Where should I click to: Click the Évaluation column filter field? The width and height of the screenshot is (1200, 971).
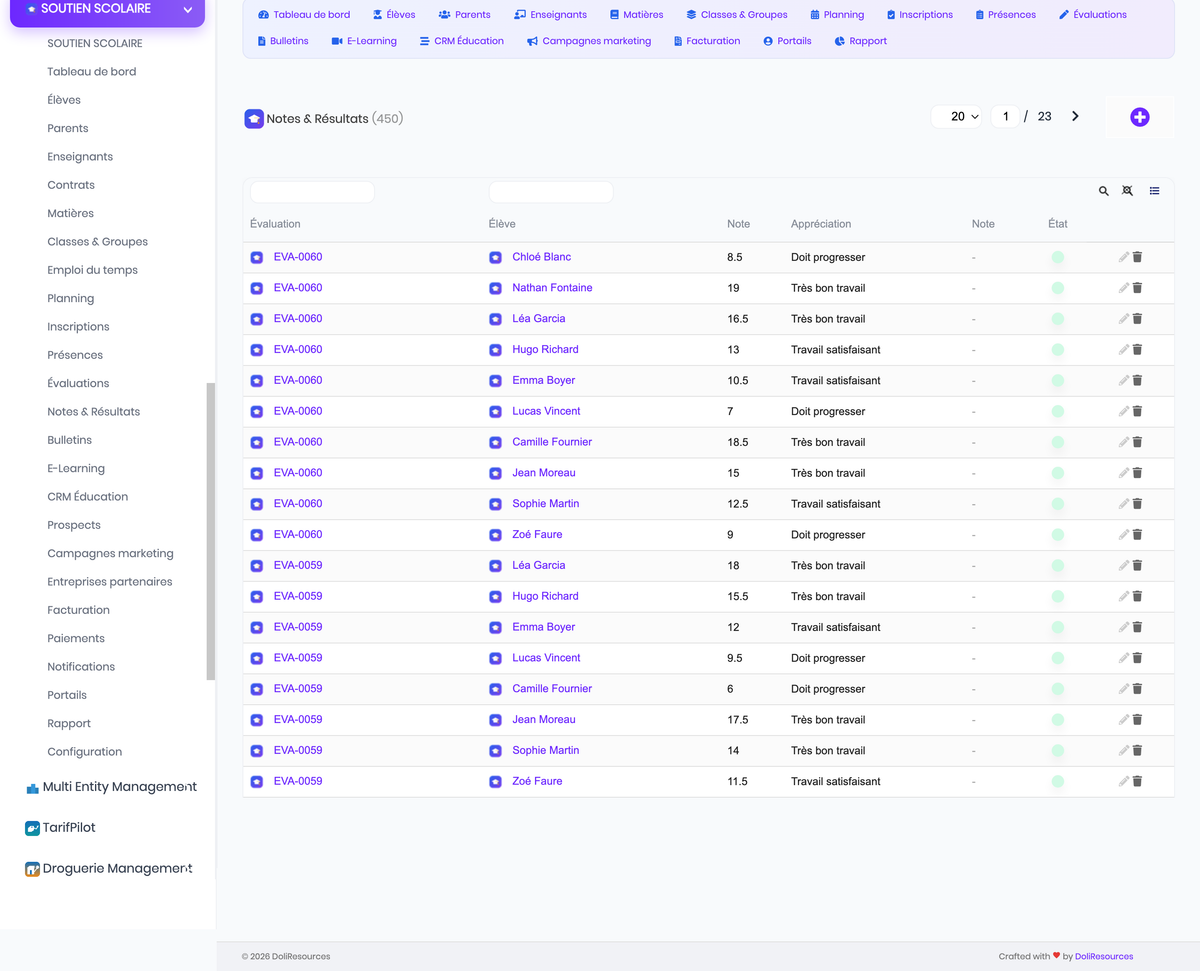312,192
